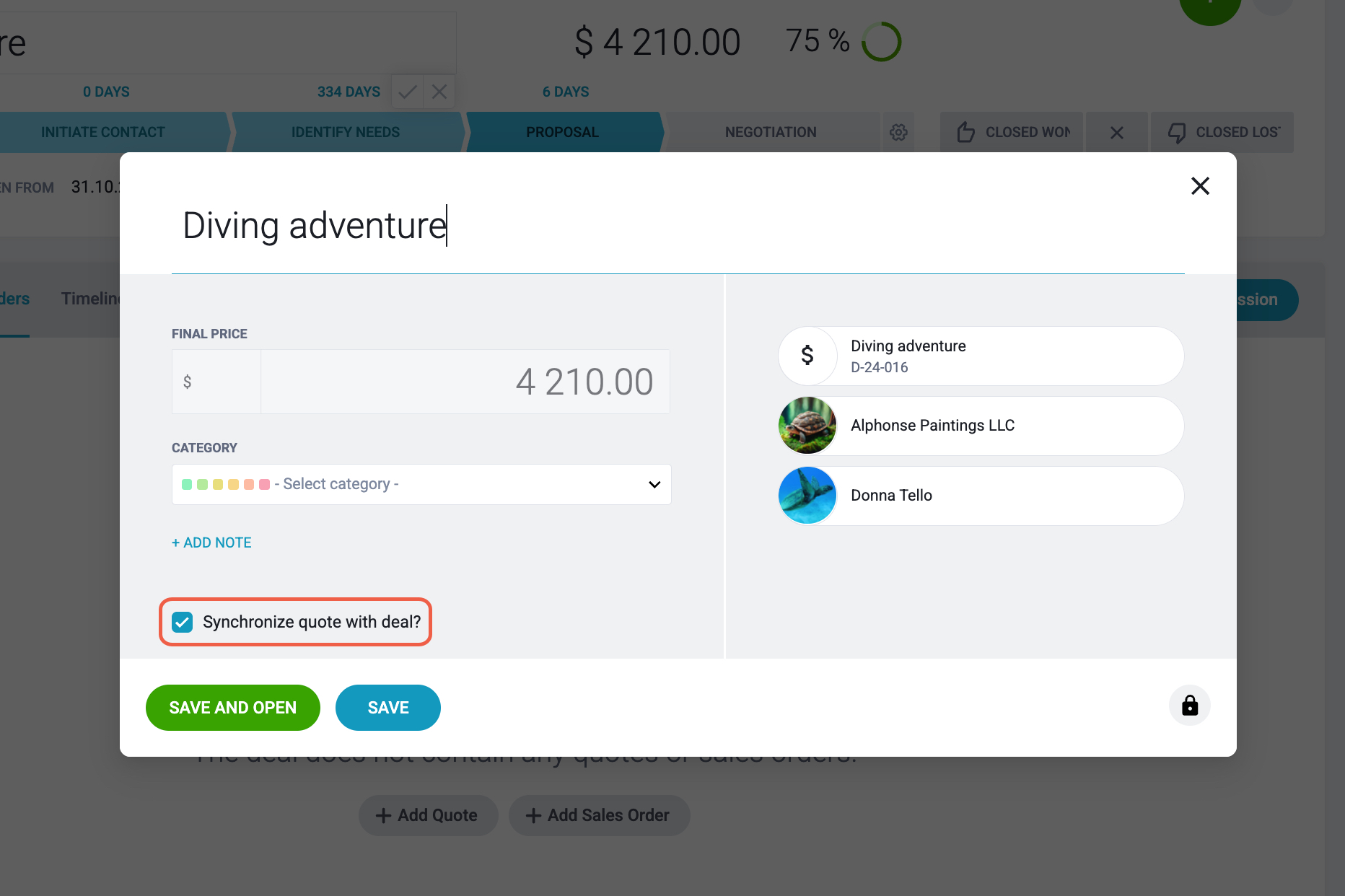This screenshot has width=1345, height=896.
Task: Expand the Select category dropdown
Action: pos(421,484)
